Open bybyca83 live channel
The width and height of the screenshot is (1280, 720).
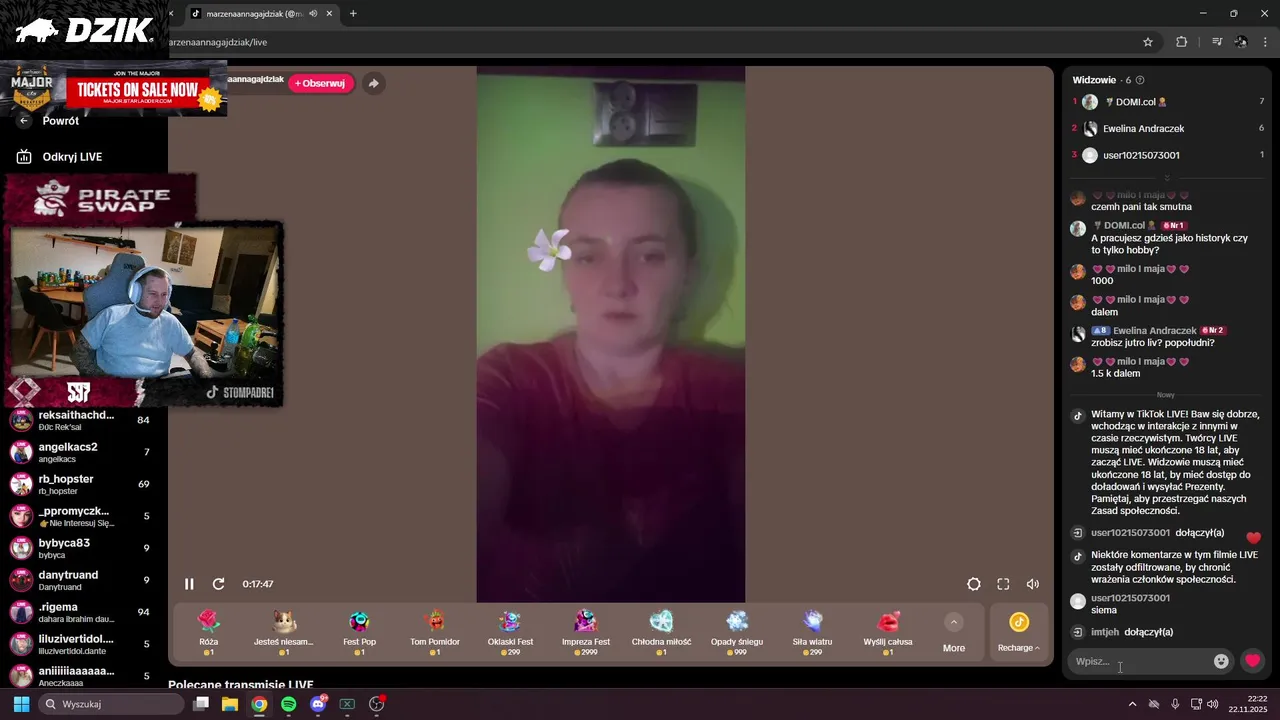(80, 548)
